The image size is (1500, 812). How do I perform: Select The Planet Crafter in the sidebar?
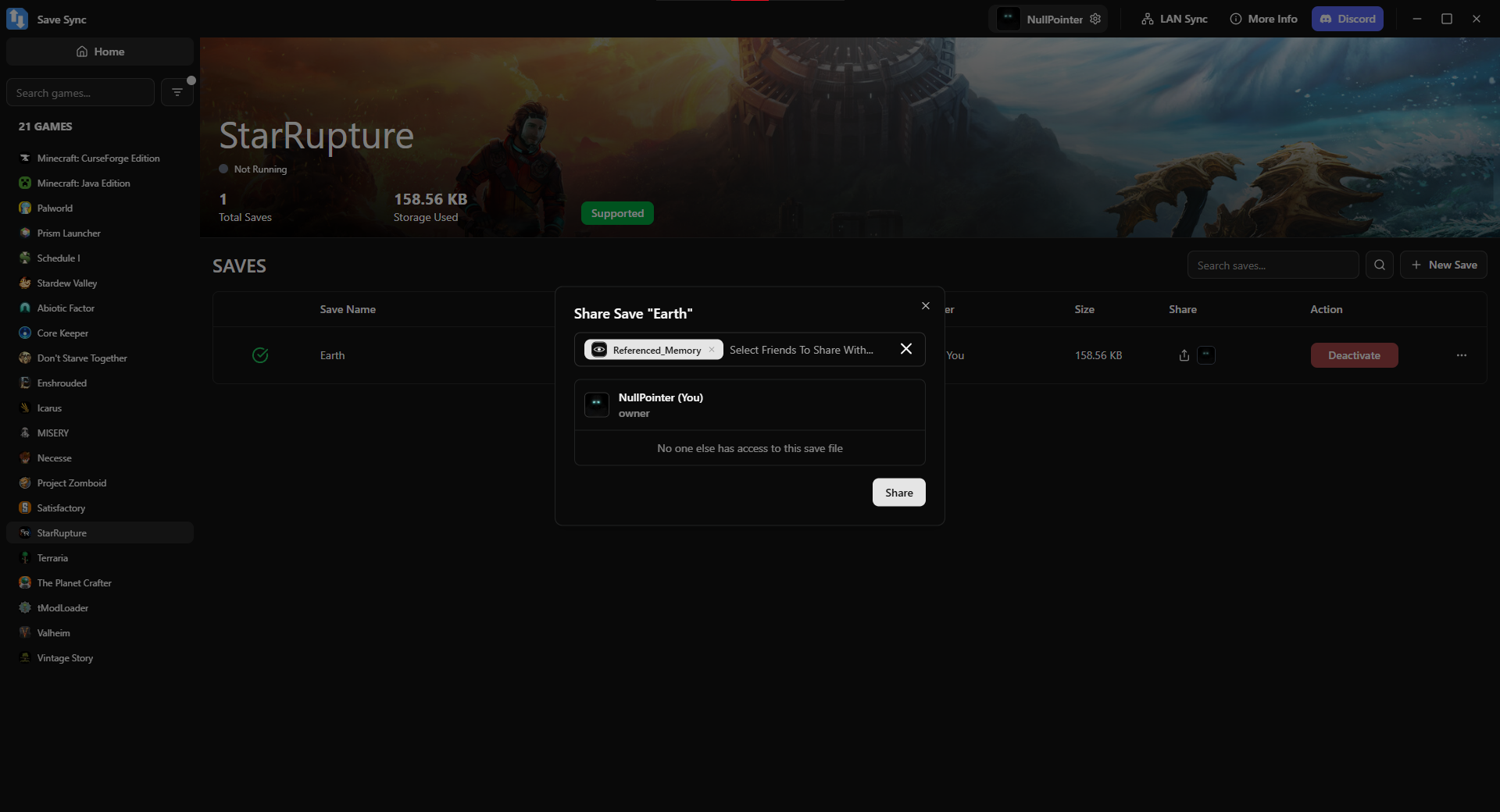[x=100, y=583]
